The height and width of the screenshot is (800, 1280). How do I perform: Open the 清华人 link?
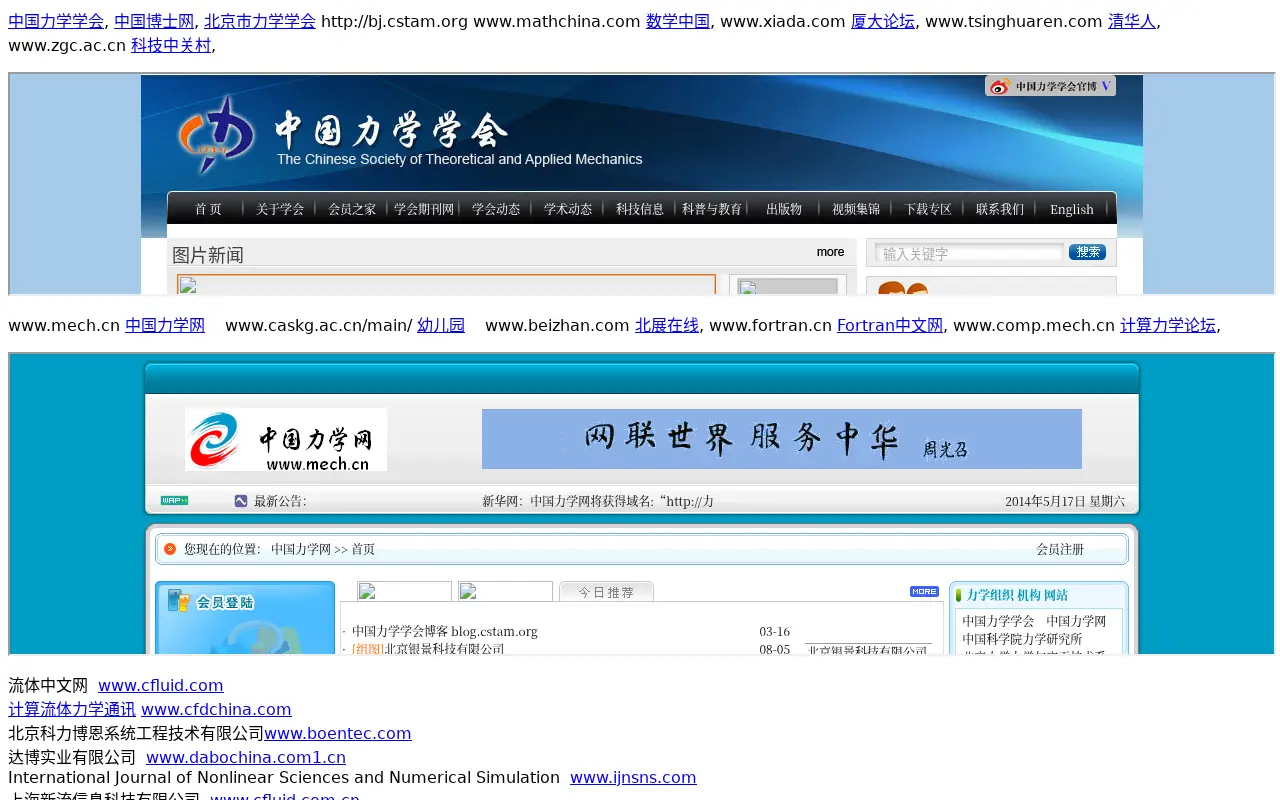pos(1132,21)
